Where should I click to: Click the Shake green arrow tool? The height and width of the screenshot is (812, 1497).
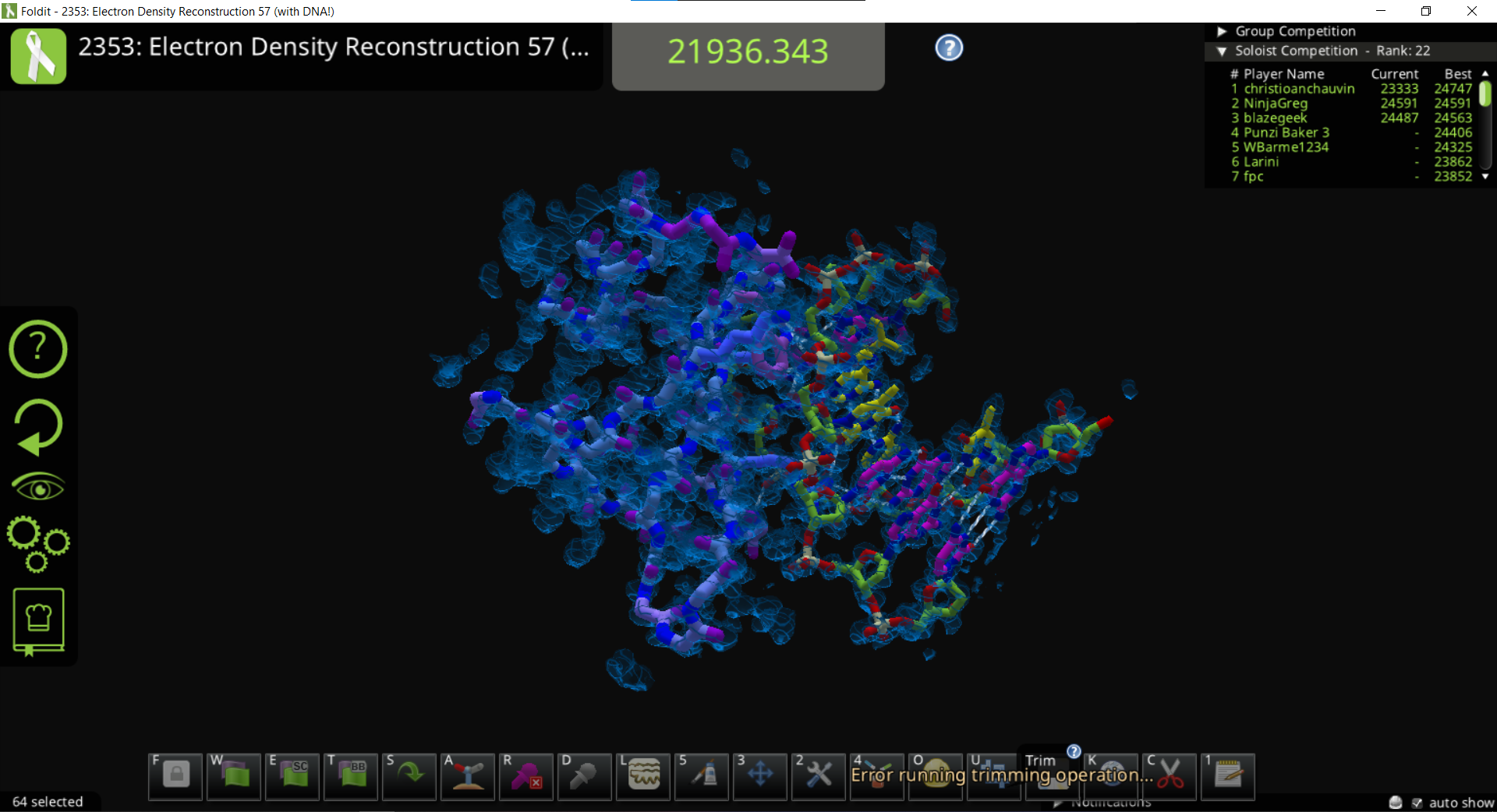click(409, 776)
